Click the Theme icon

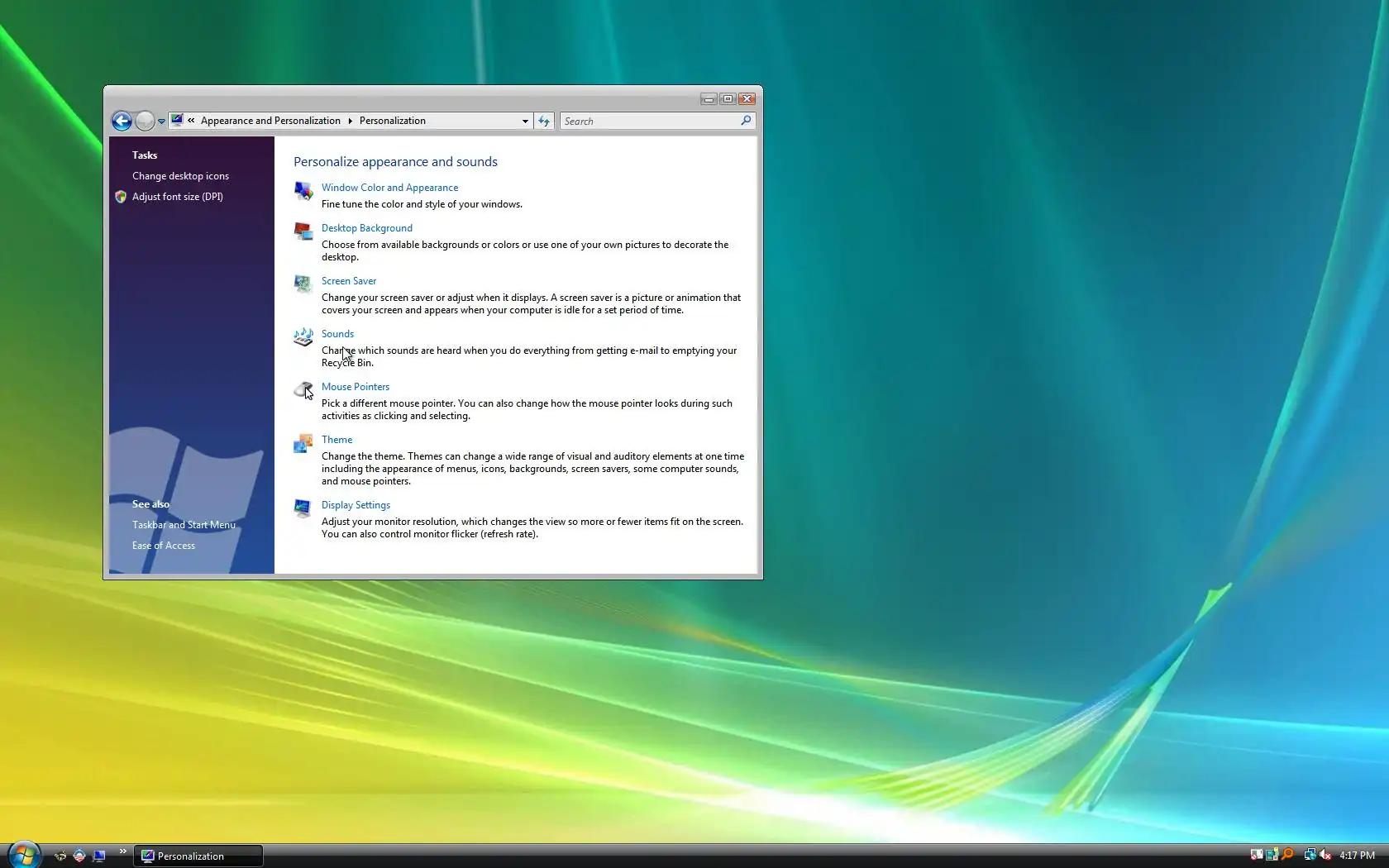[303, 444]
